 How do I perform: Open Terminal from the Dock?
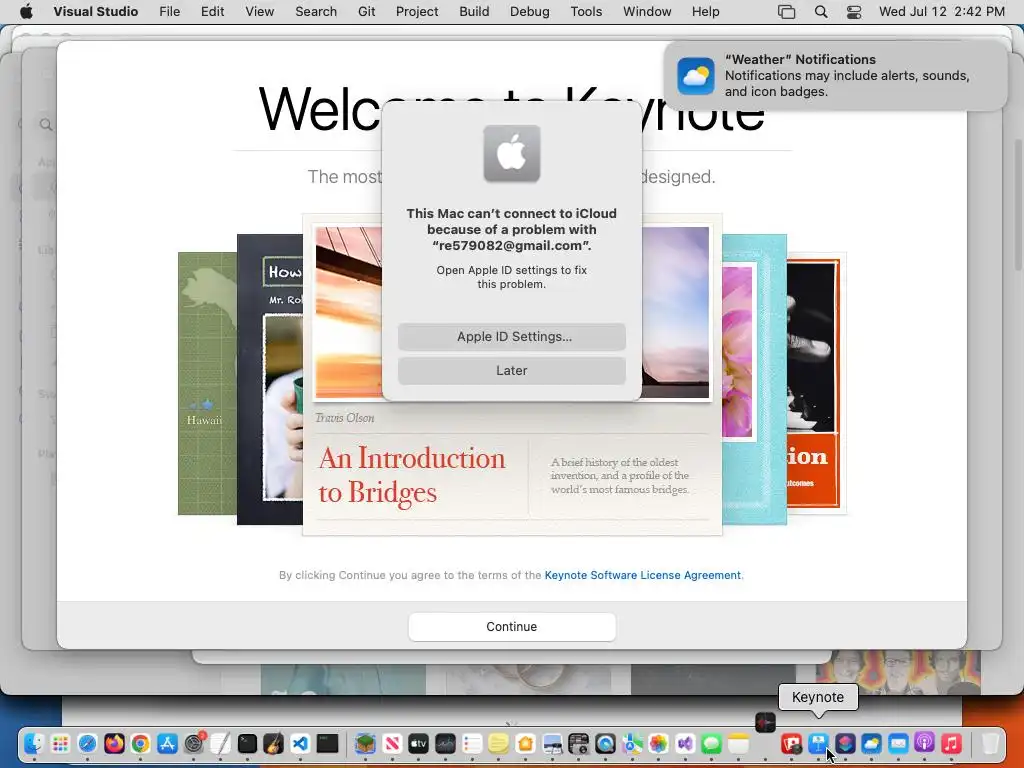tap(248, 743)
